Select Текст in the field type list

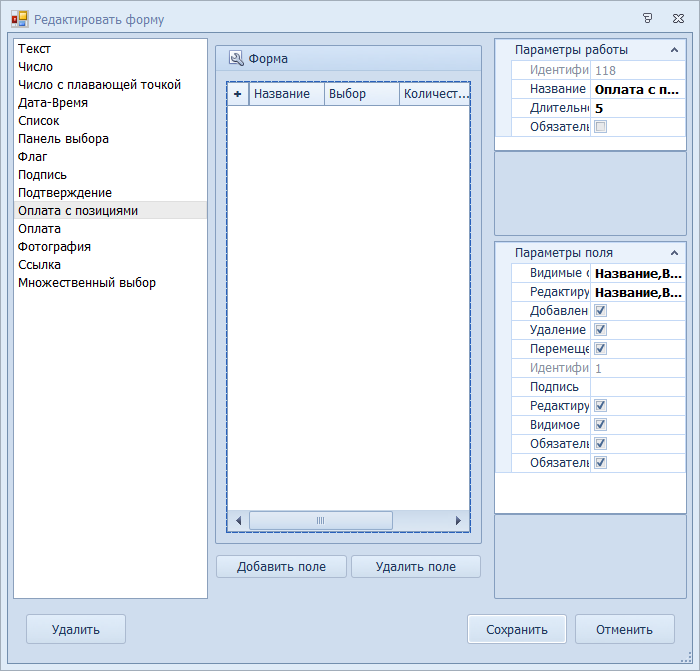[x=110, y=49]
